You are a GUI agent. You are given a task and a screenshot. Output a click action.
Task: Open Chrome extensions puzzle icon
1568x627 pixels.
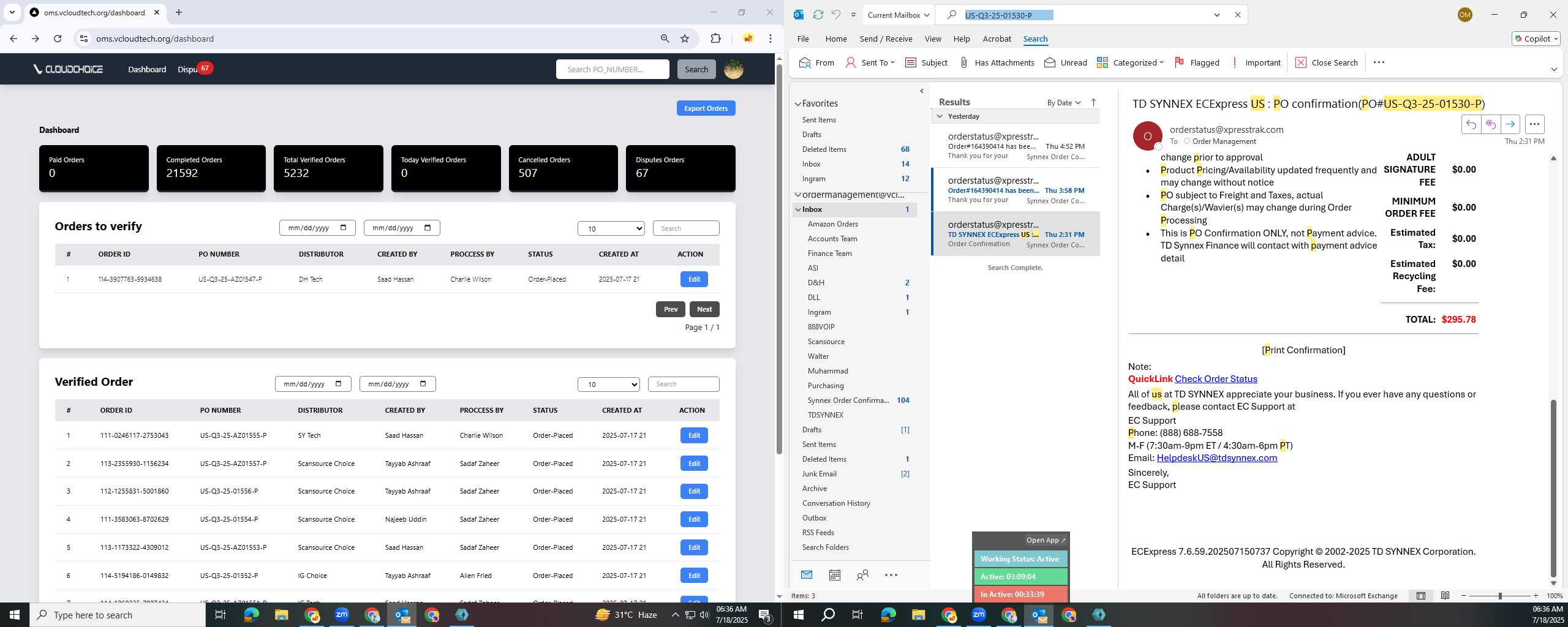(x=715, y=39)
